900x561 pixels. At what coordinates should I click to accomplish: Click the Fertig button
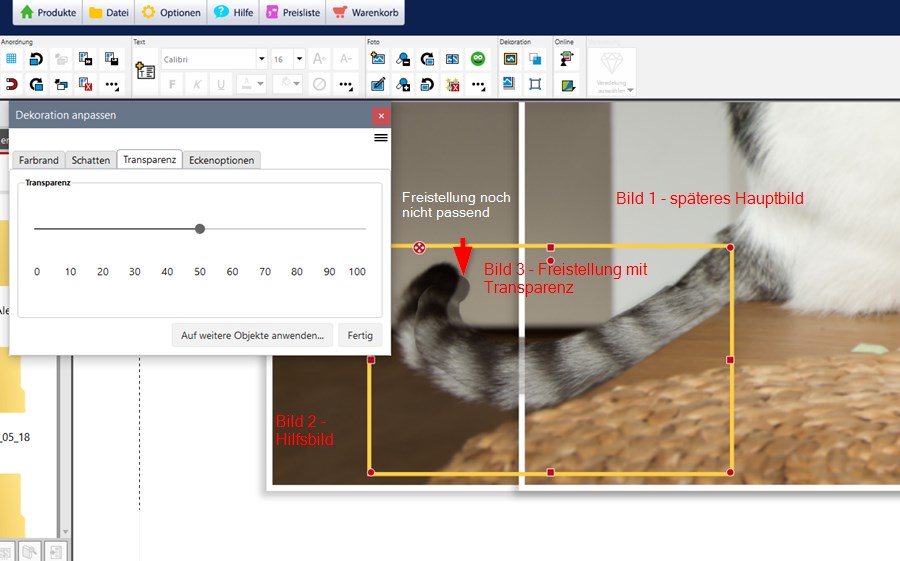pos(360,335)
